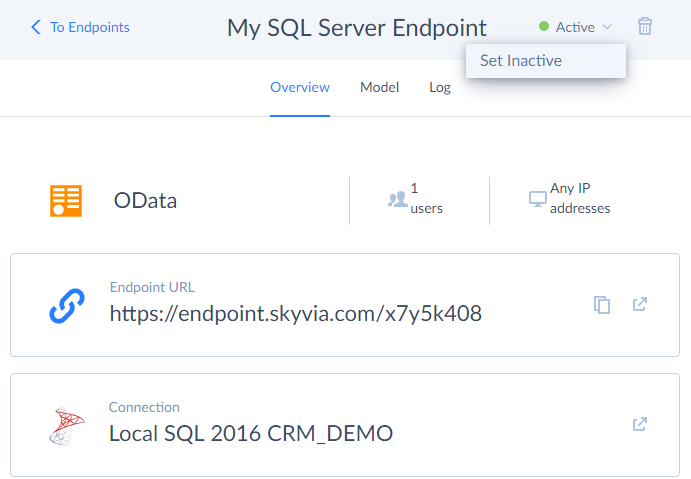Image resolution: width=691 pixels, height=479 pixels.
Task: Click Local SQL 2016 CRM_DEMO connection name
Action: pos(251,434)
